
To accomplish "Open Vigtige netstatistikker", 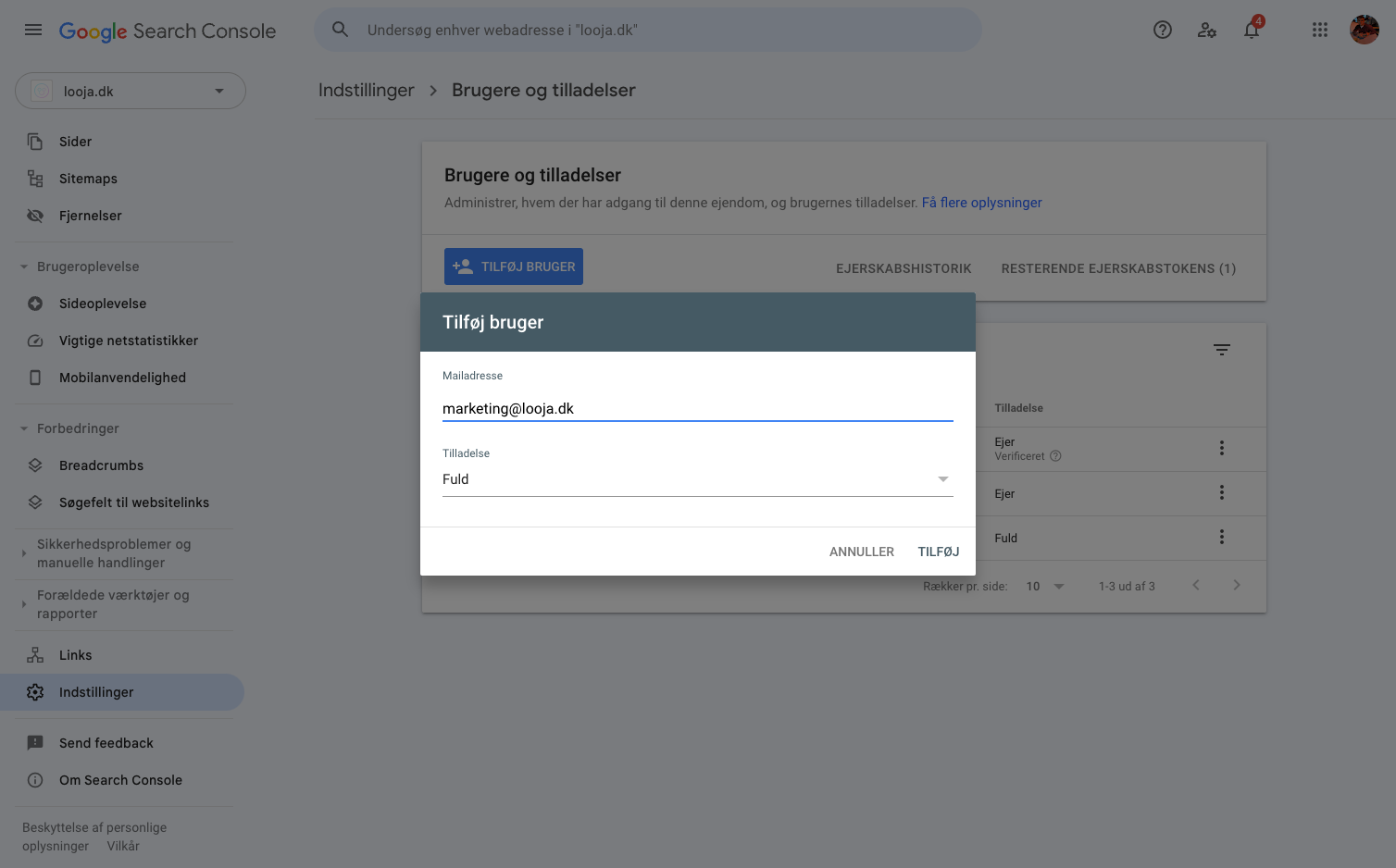I will pos(130,341).
